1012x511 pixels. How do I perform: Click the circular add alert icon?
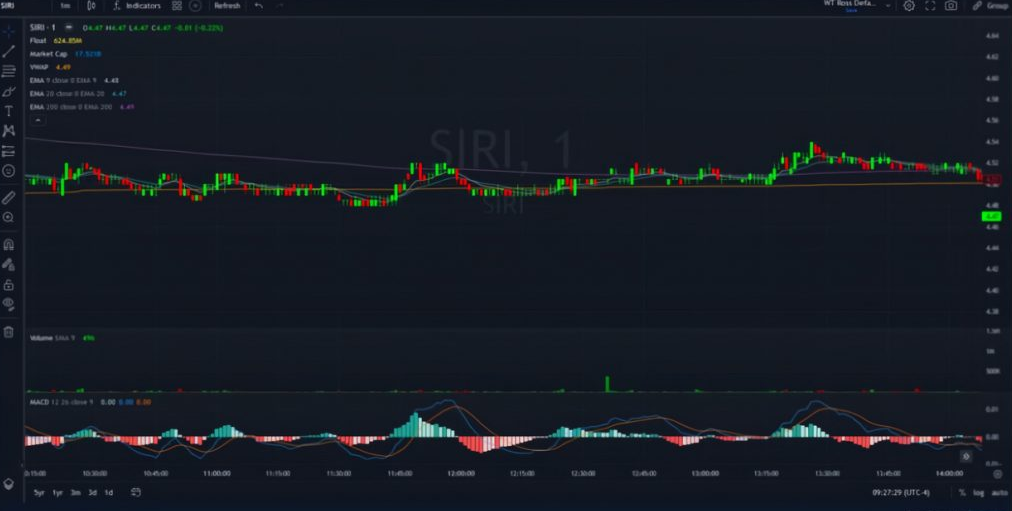[x=195, y=6]
